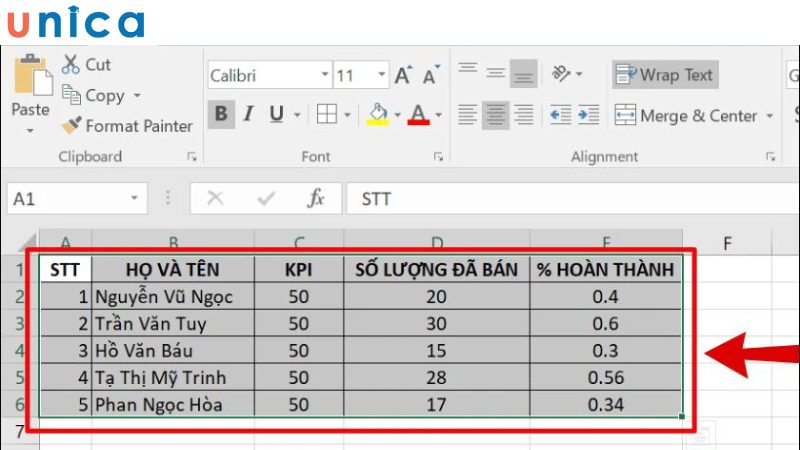Select row 7 header
Screen dimensions: 800x450
click(x=19, y=432)
